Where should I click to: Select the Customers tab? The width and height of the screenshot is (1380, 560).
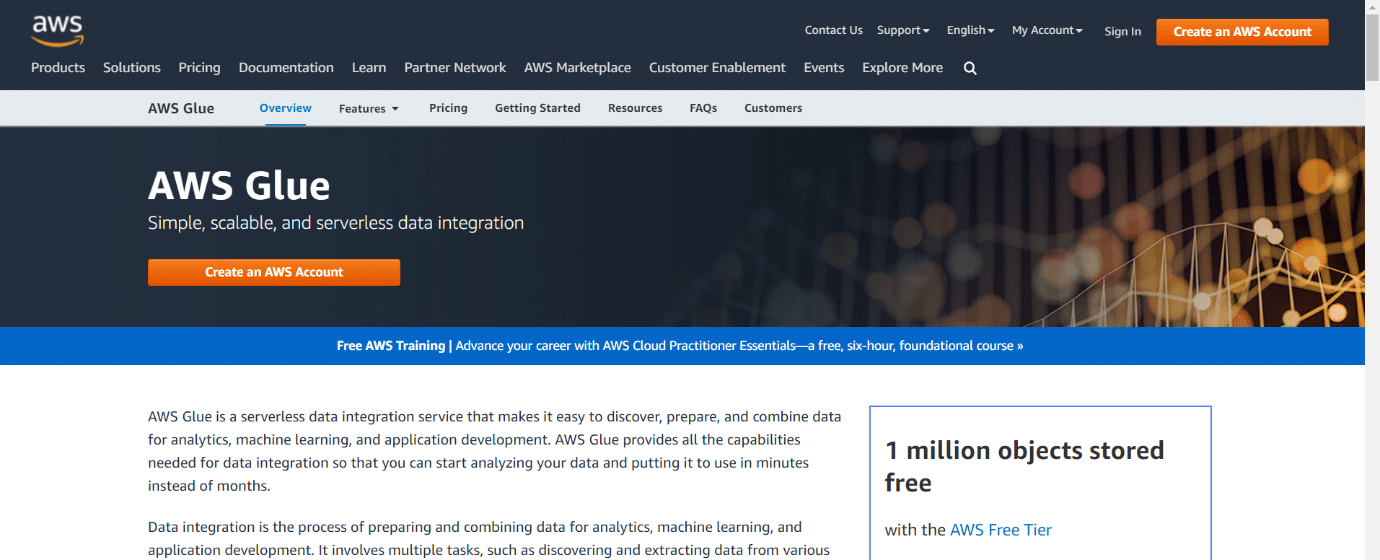773,108
